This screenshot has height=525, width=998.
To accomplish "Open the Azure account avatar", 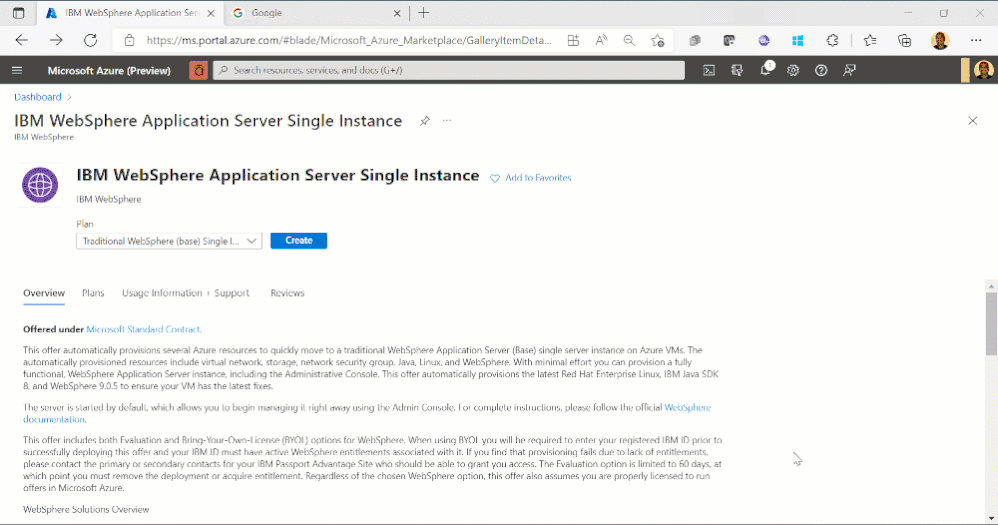I will click(x=983, y=70).
